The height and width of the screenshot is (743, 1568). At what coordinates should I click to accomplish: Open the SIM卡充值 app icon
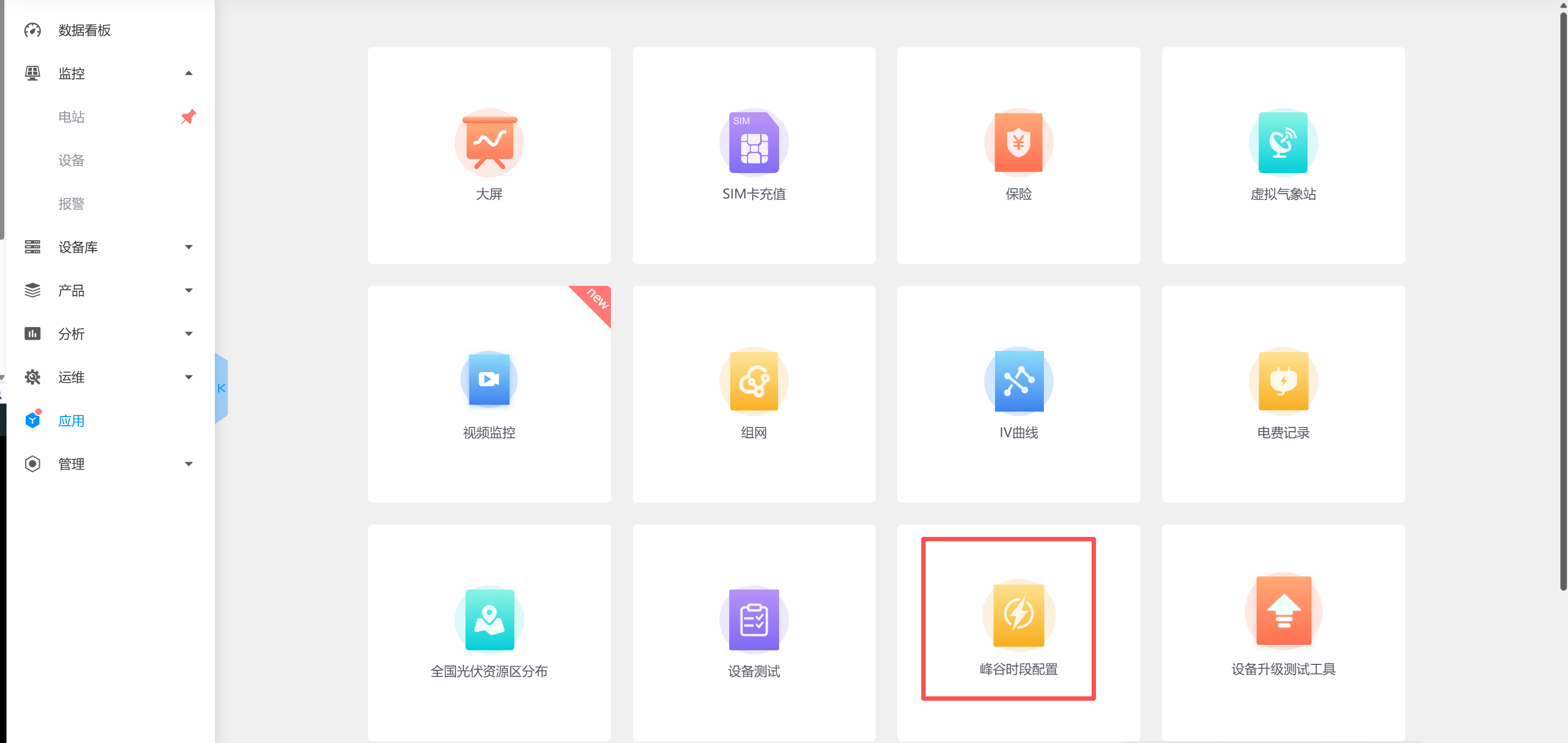754,143
